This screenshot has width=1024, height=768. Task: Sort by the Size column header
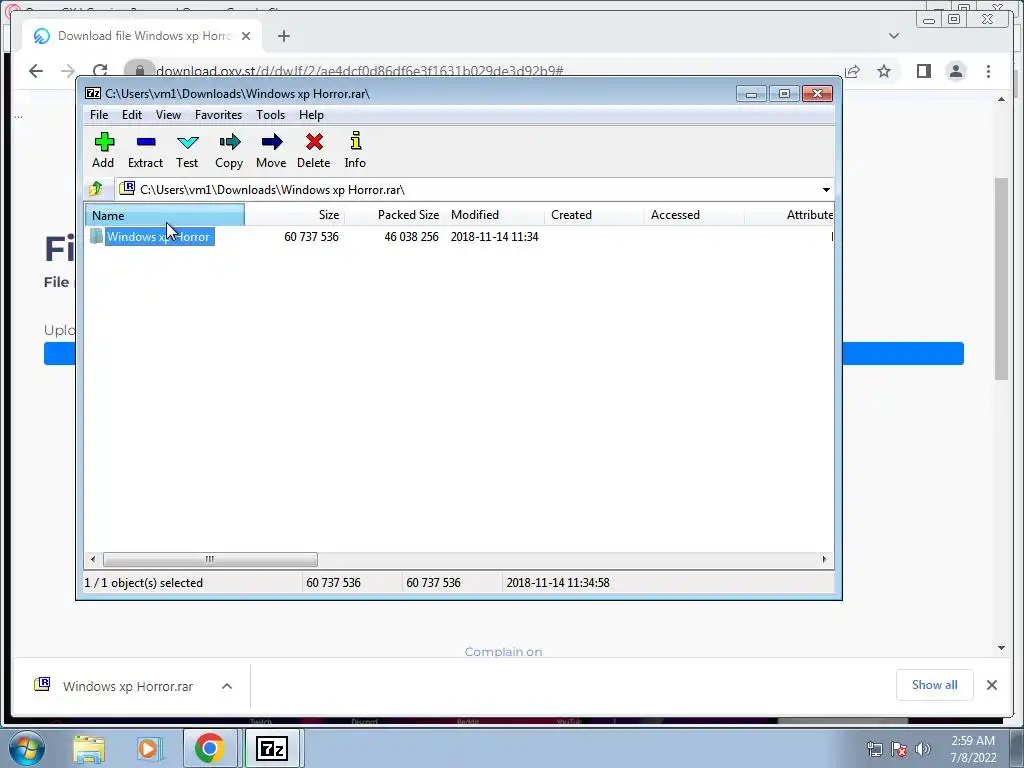(x=295, y=215)
